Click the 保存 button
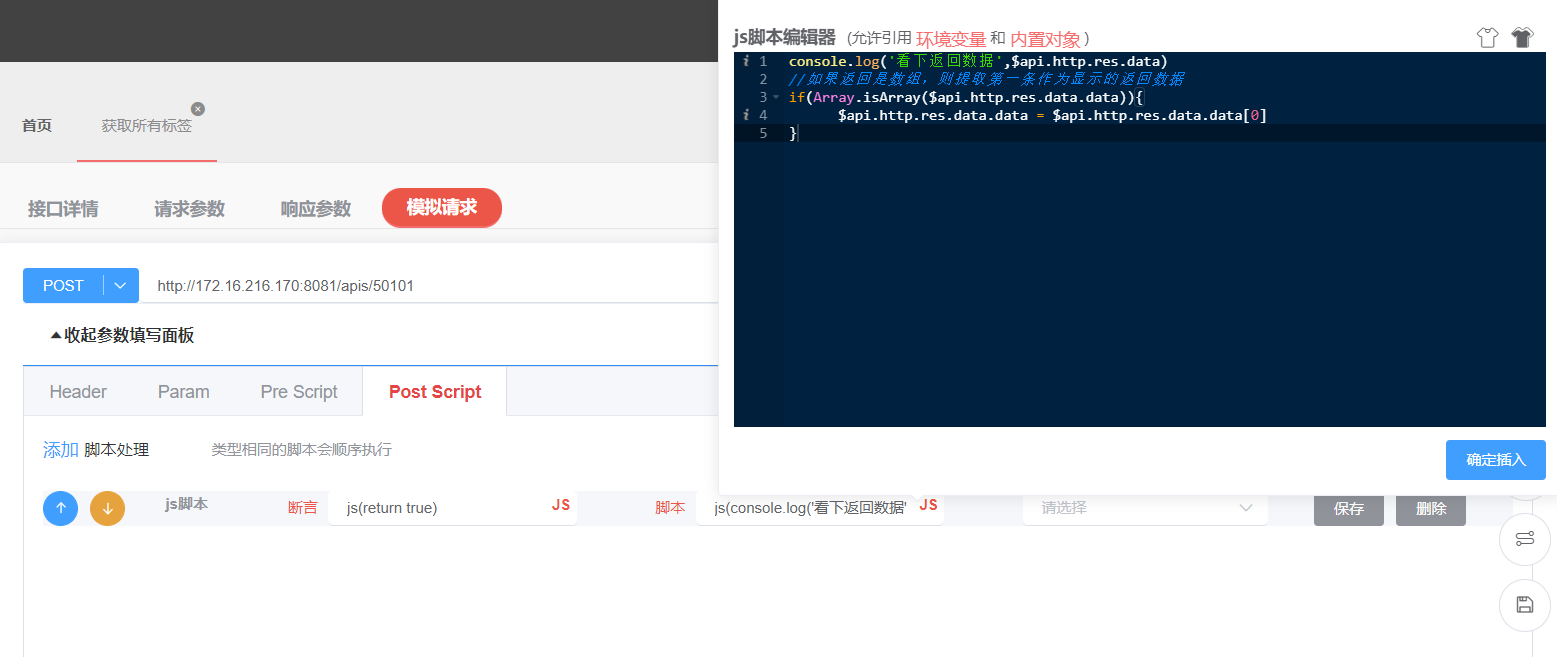Viewport: 1557px width, 657px height. [1349, 508]
